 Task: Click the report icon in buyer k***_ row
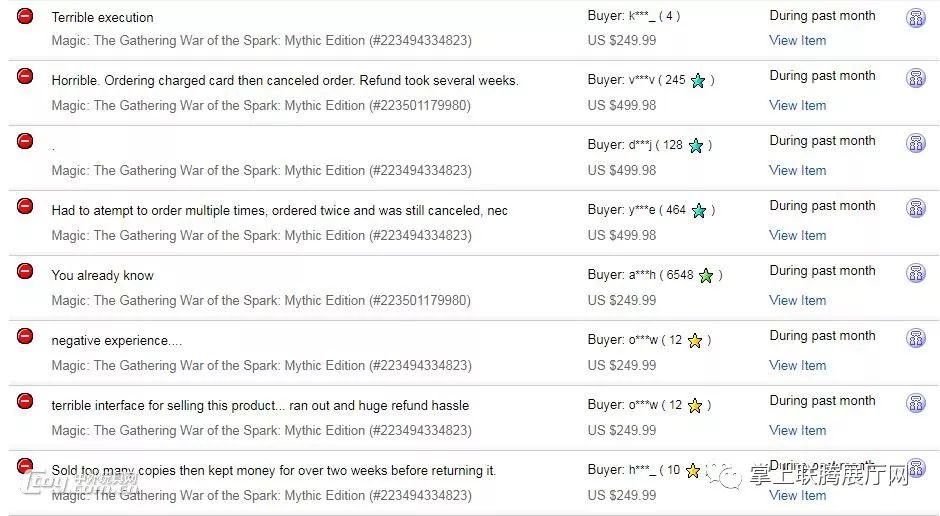(x=915, y=18)
